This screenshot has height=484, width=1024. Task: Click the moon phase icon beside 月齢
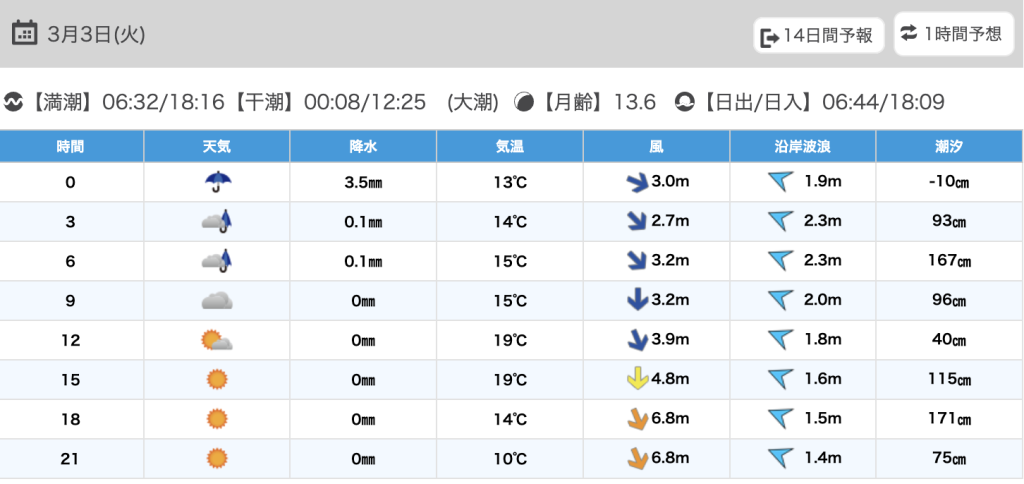point(524,102)
